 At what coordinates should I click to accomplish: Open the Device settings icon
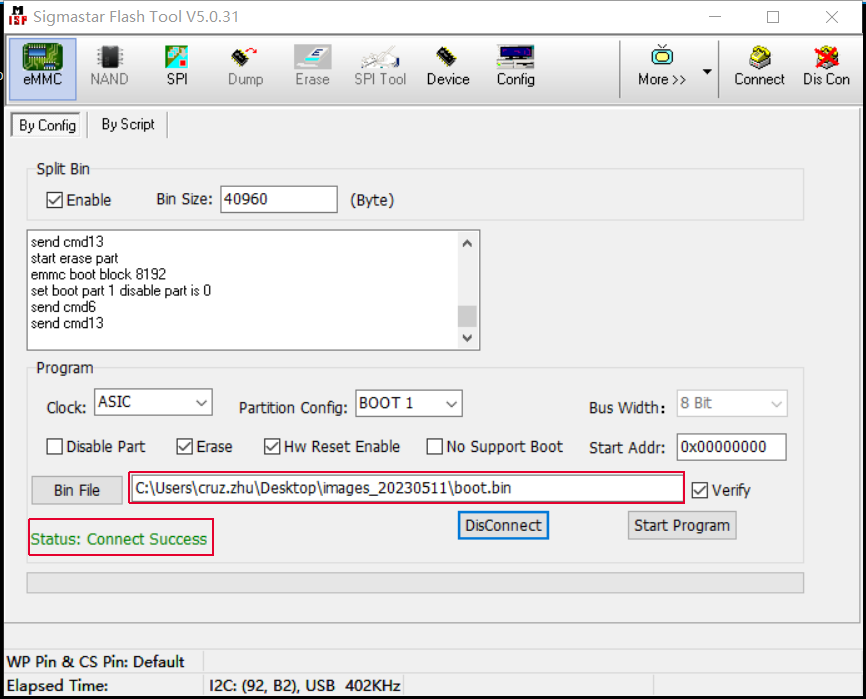pos(448,68)
